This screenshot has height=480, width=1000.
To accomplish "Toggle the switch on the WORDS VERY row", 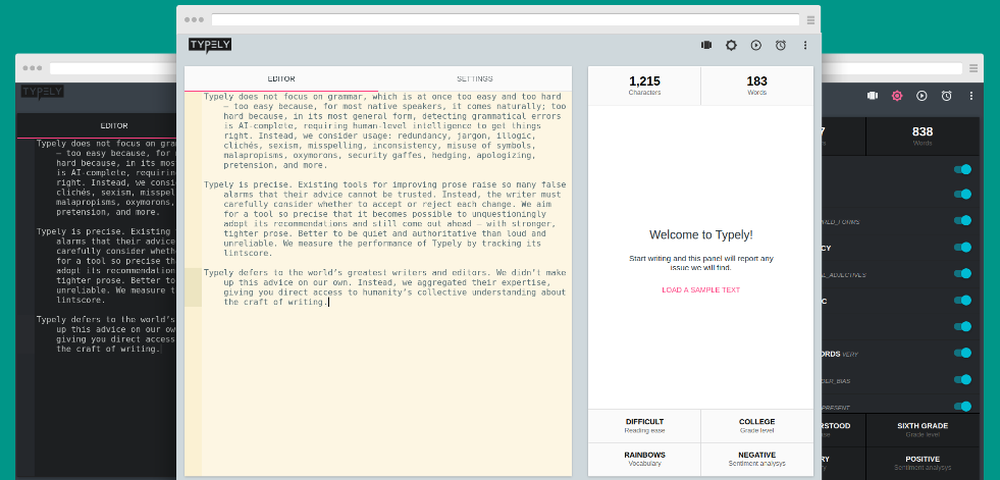I will (962, 353).
